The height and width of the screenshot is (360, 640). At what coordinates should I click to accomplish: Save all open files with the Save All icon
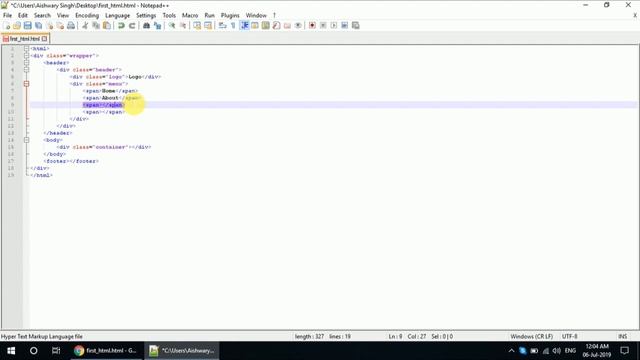click(x=38, y=26)
